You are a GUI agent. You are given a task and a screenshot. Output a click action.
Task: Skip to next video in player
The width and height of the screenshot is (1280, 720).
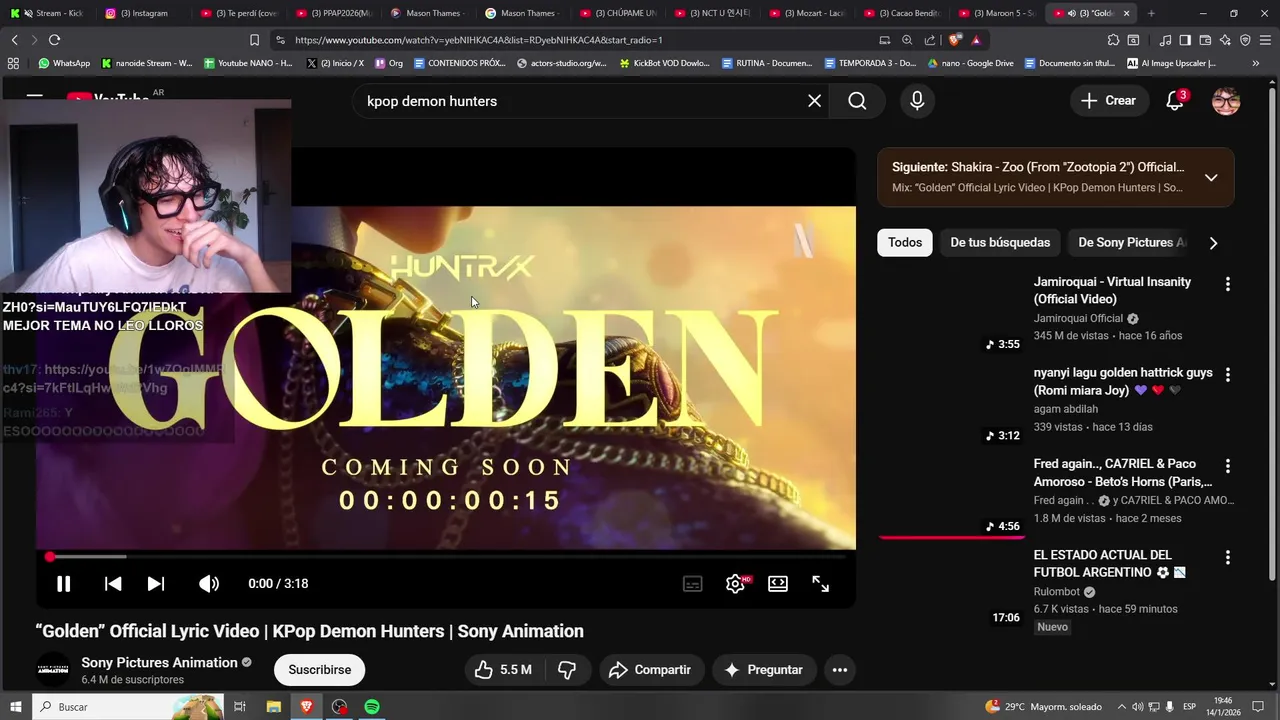(156, 584)
